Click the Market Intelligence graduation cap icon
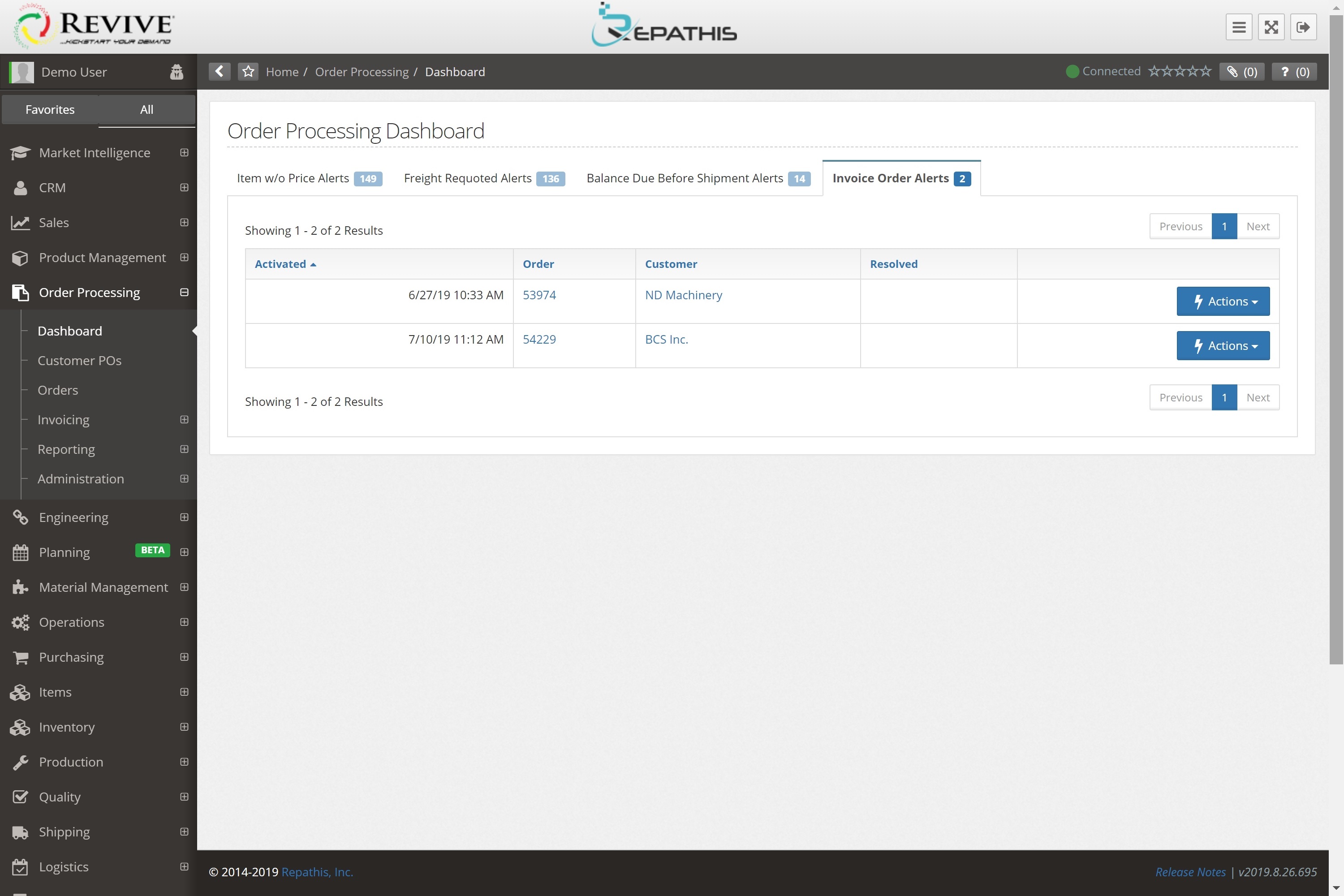The width and height of the screenshot is (1344, 896). pos(20,153)
